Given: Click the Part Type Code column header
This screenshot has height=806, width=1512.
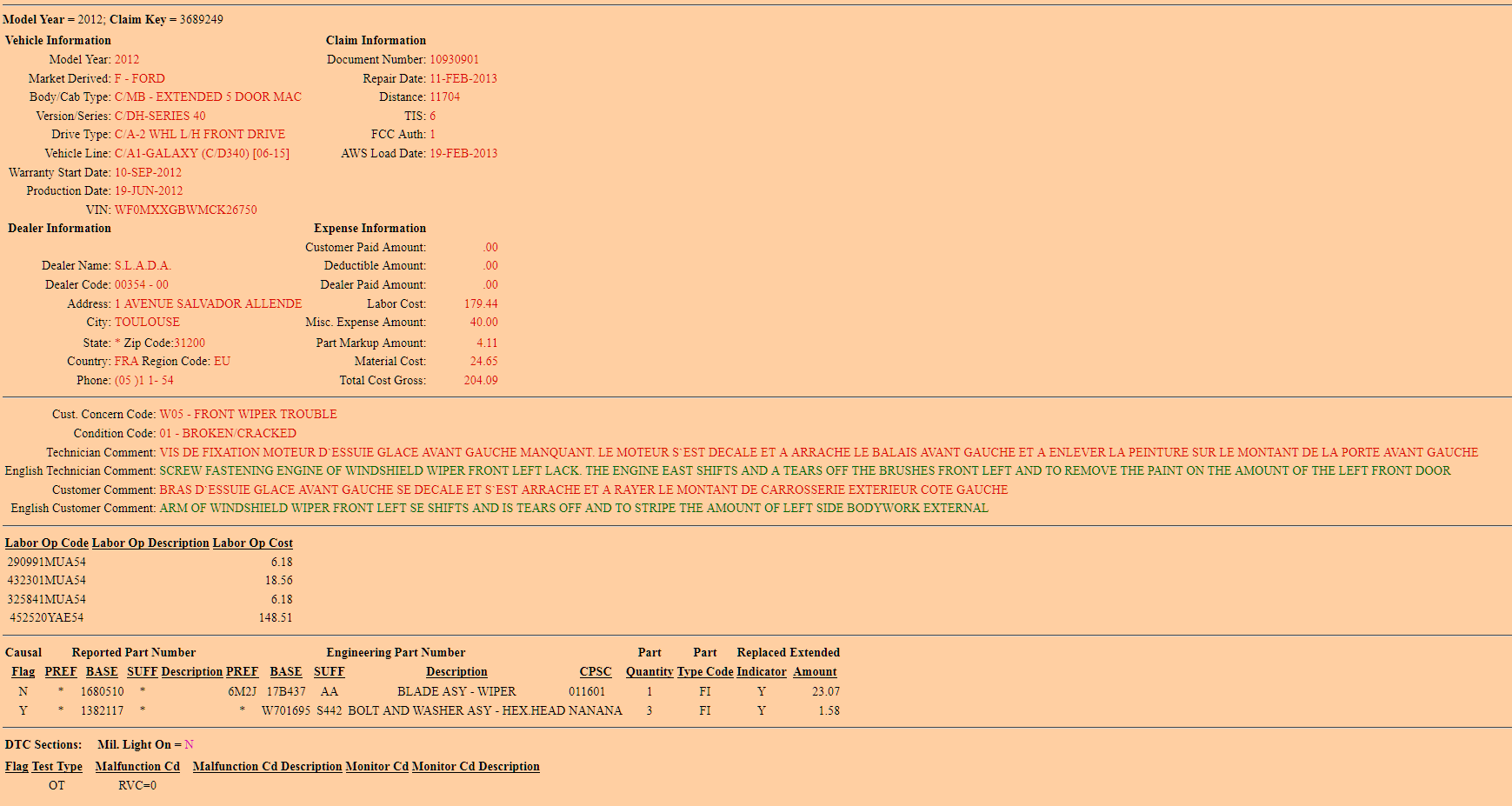Looking at the screenshot, I should [705, 671].
